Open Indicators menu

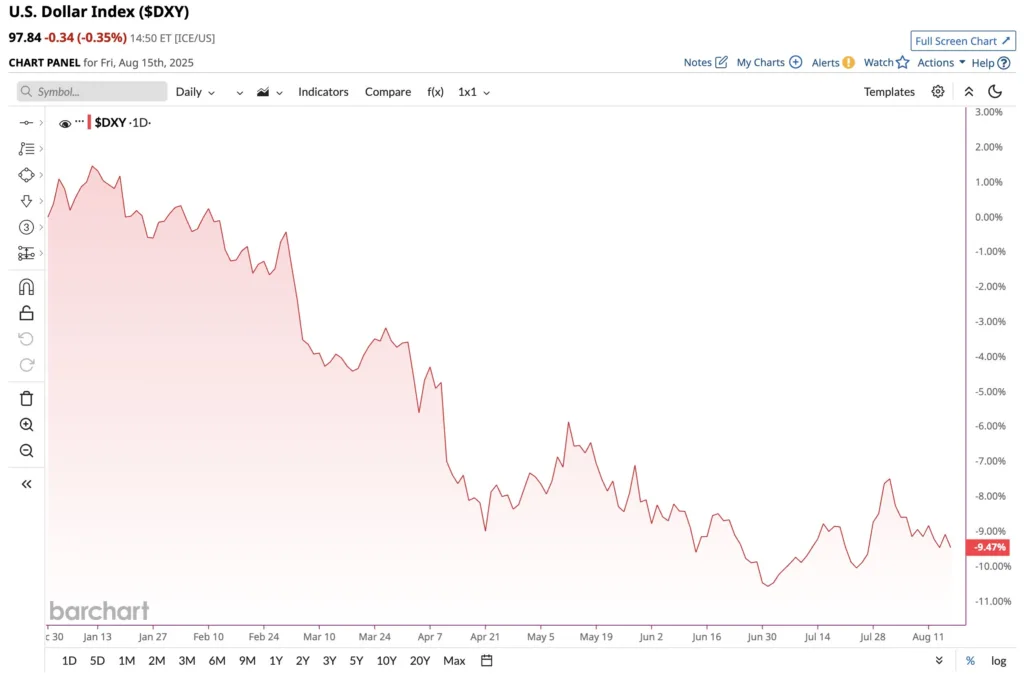(323, 92)
